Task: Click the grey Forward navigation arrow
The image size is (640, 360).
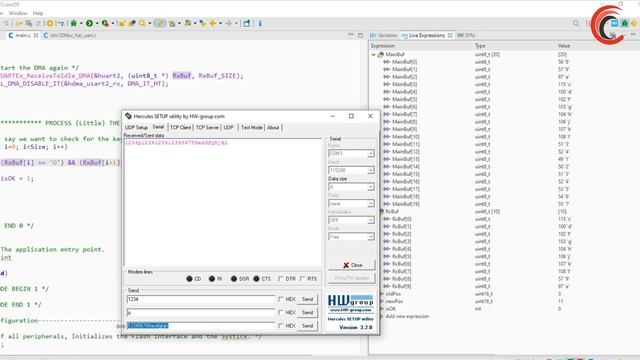Action: 229,24
